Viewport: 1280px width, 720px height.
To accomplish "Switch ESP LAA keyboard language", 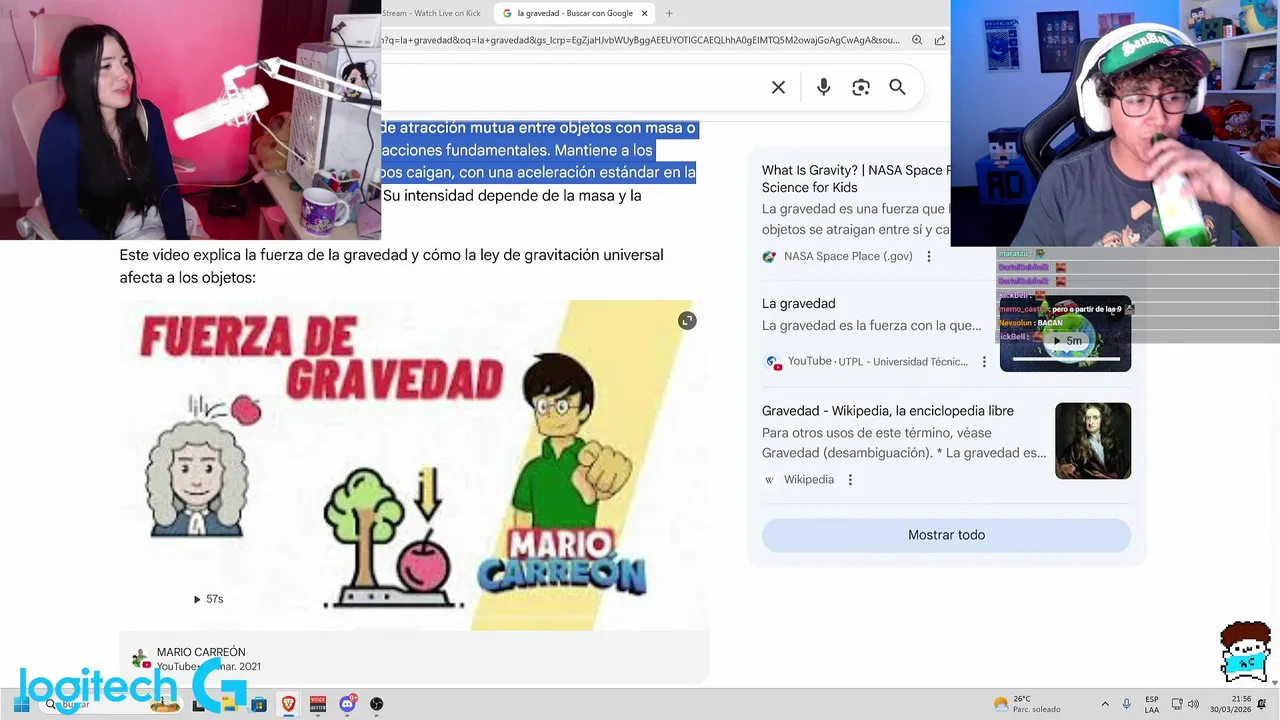I will (1152, 704).
